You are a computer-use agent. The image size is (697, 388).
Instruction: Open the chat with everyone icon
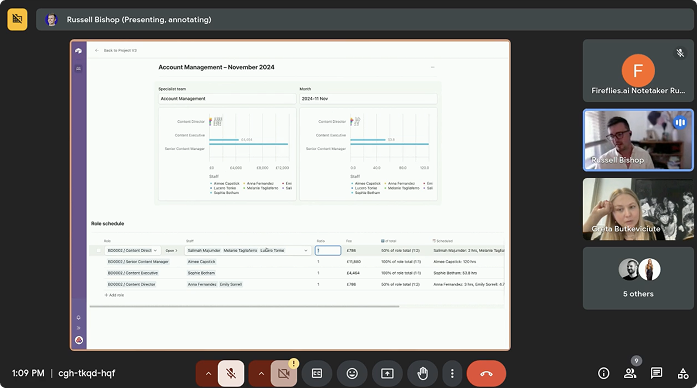(x=656, y=373)
